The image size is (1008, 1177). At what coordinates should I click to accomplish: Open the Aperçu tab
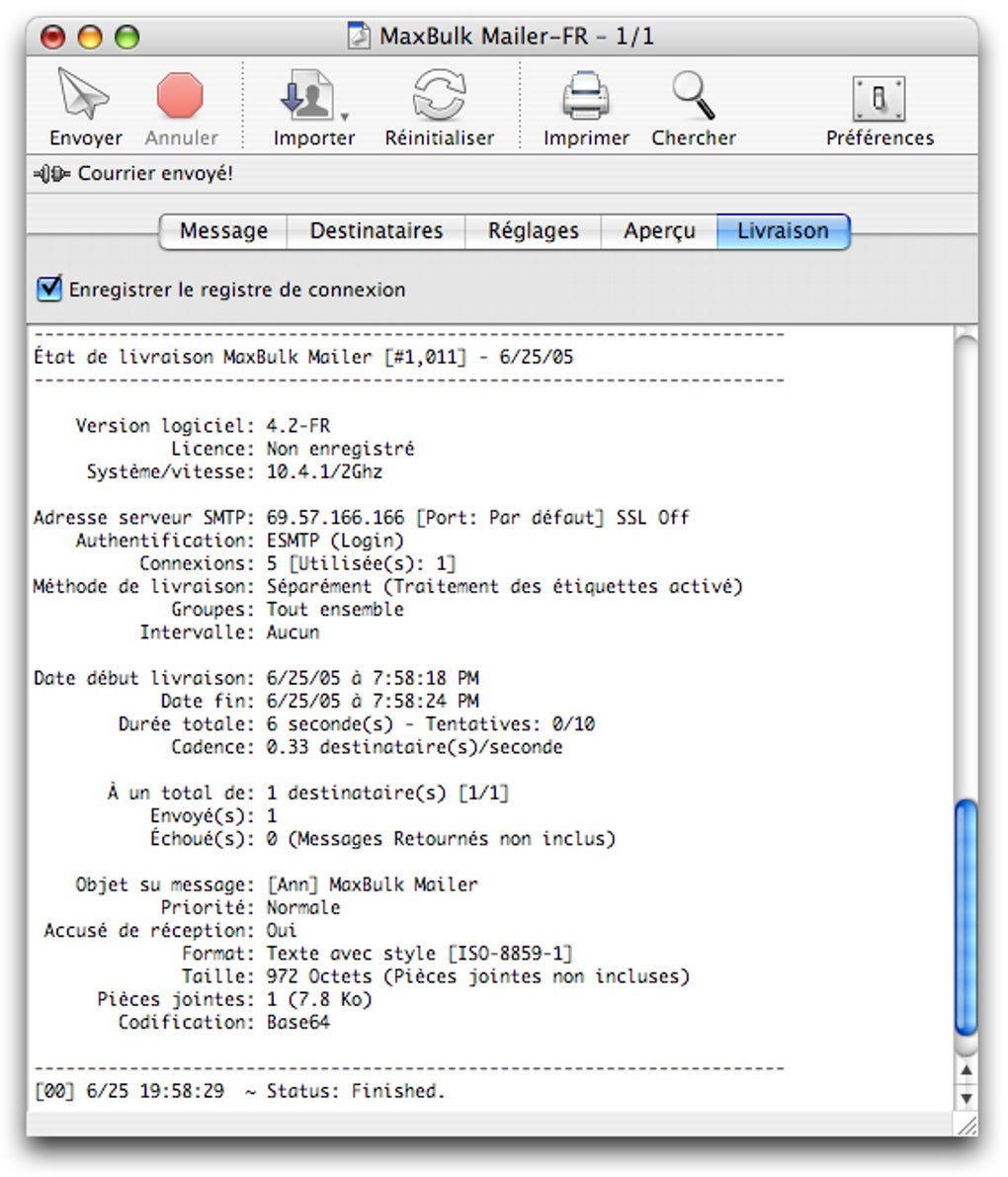point(659,230)
